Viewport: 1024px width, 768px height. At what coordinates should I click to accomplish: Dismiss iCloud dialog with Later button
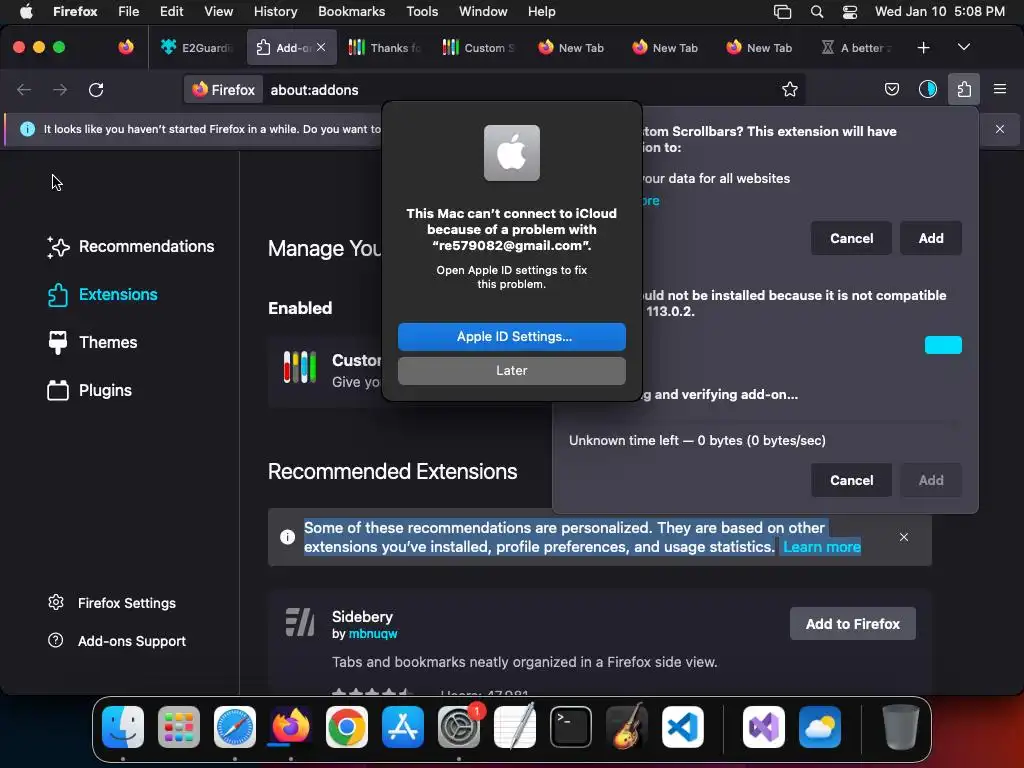point(511,370)
